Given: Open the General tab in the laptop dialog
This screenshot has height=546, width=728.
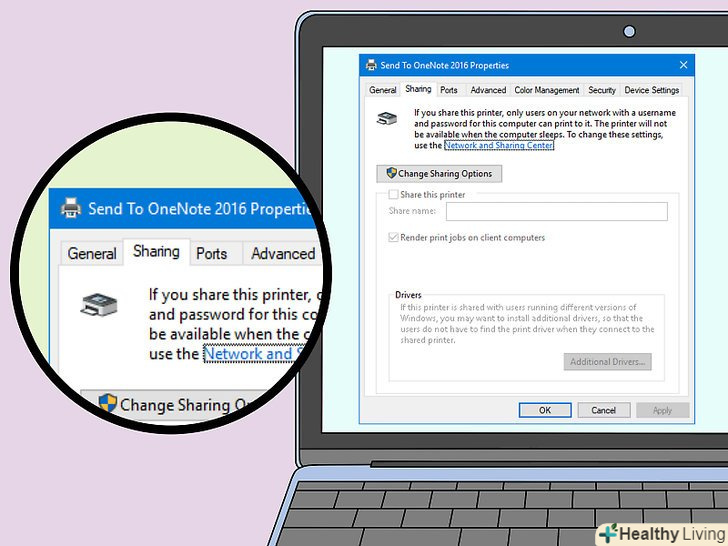Looking at the screenshot, I should [383, 90].
